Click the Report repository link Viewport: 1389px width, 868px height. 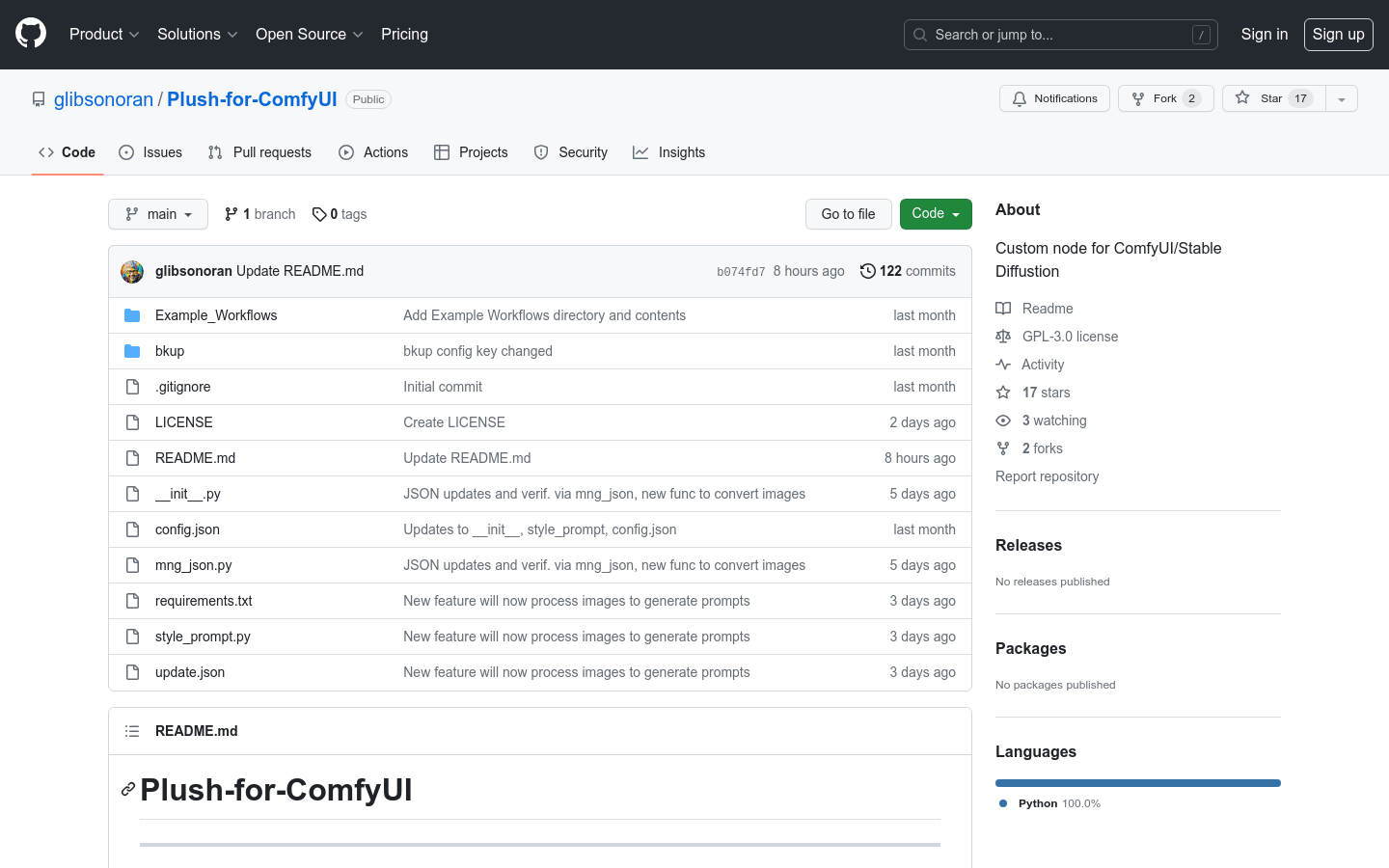[1047, 476]
